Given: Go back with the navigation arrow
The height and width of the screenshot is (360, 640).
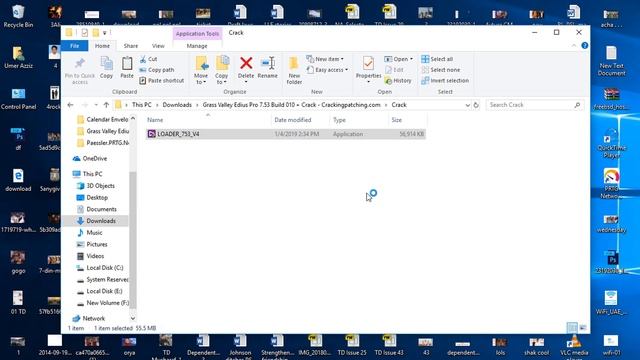Looking at the screenshot, I should tap(71, 105).
